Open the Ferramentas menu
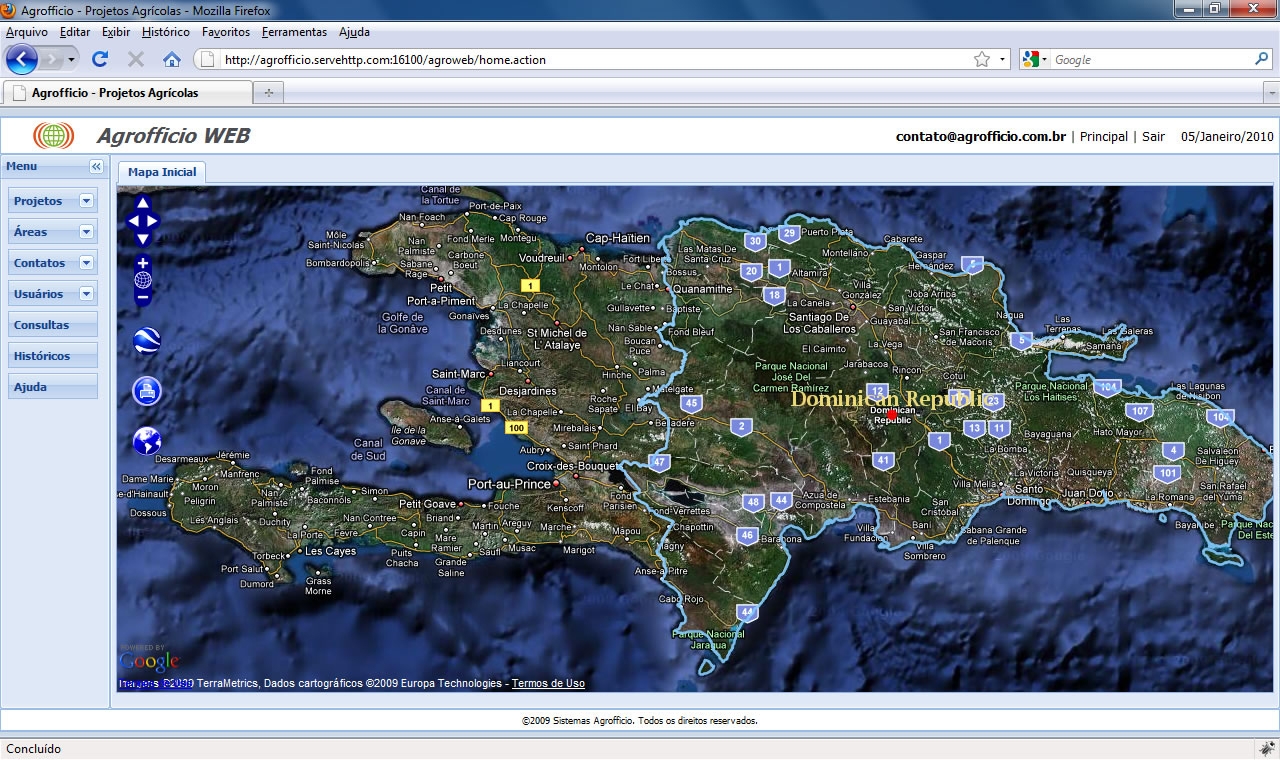The image size is (1280, 760). (x=294, y=32)
